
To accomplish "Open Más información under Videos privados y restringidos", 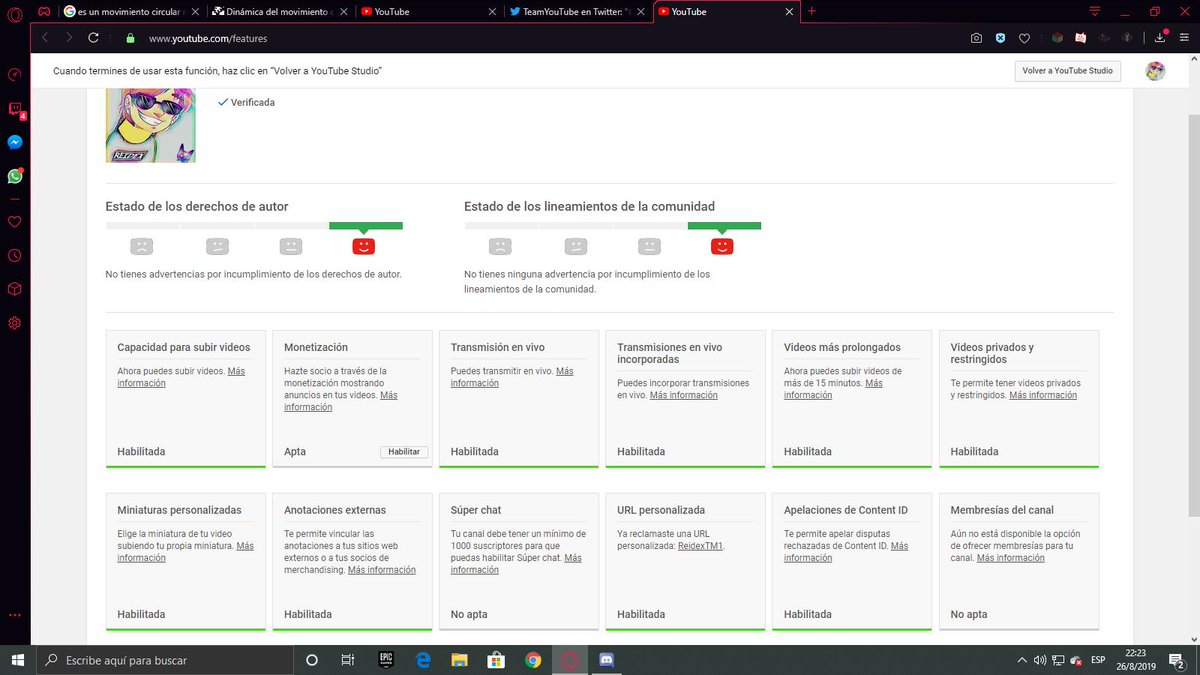I will (x=1043, y=395).
